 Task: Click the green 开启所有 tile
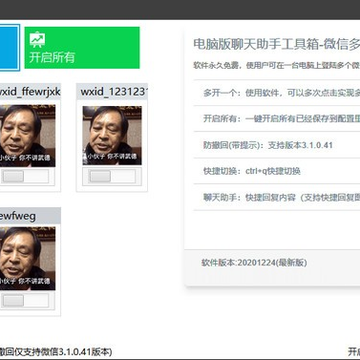pyautogui.click(x=82, y=48)
